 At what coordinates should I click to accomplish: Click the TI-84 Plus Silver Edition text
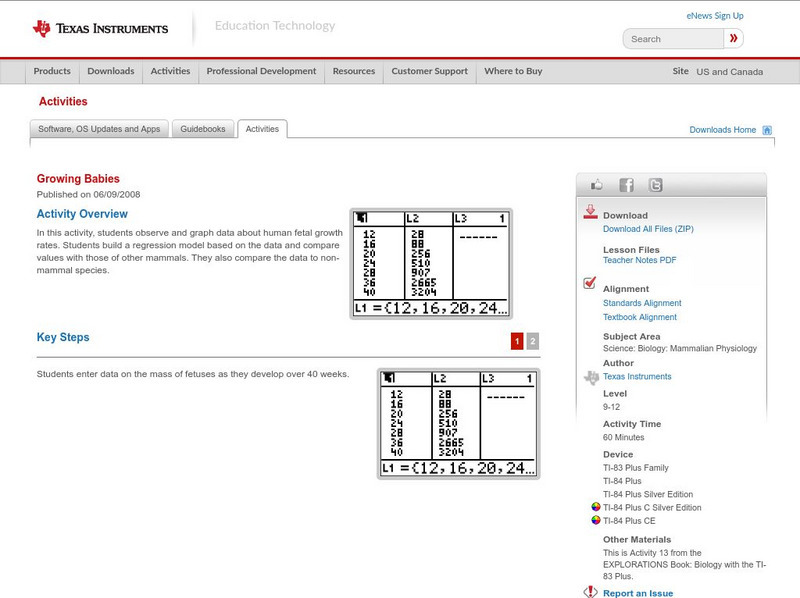648,494
